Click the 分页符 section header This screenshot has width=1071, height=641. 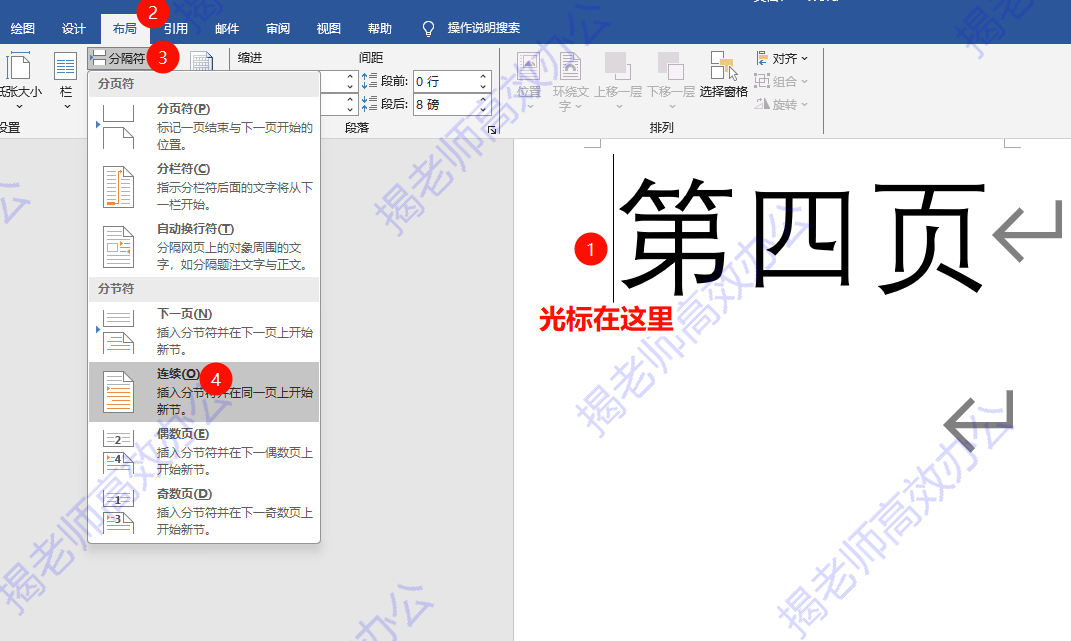[115, 84]
